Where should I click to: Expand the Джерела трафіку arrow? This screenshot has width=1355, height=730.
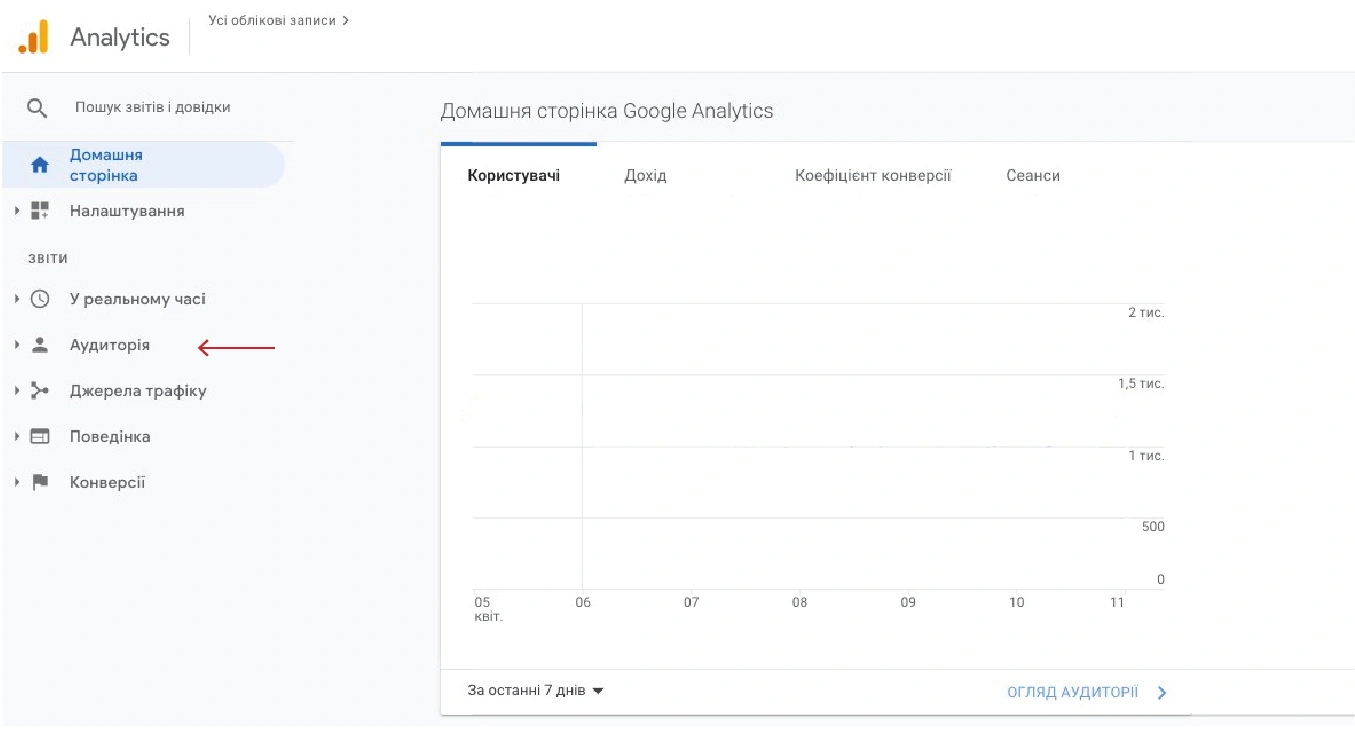point(17,391)
